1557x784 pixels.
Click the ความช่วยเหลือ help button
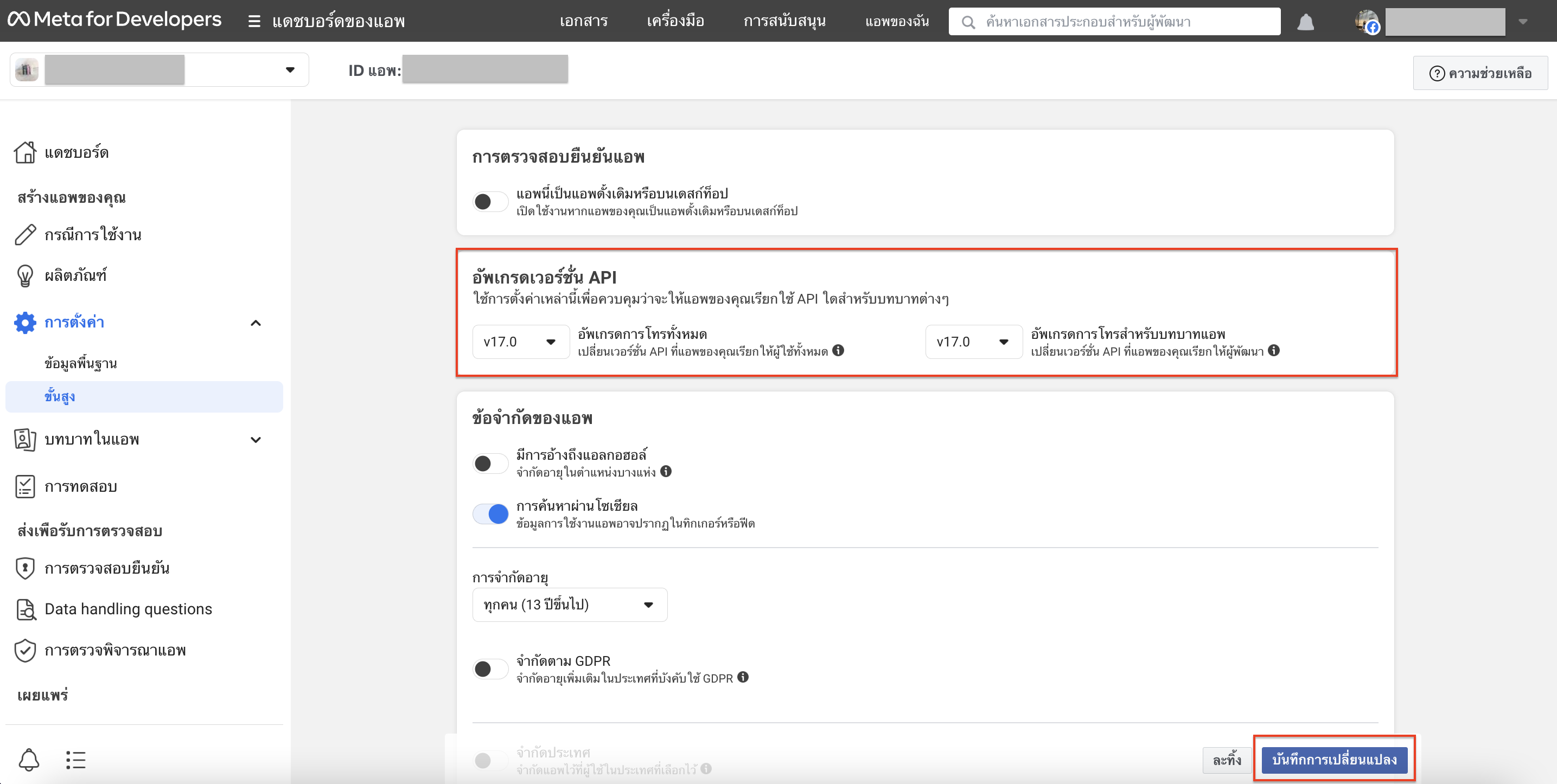pos(1481,73)
